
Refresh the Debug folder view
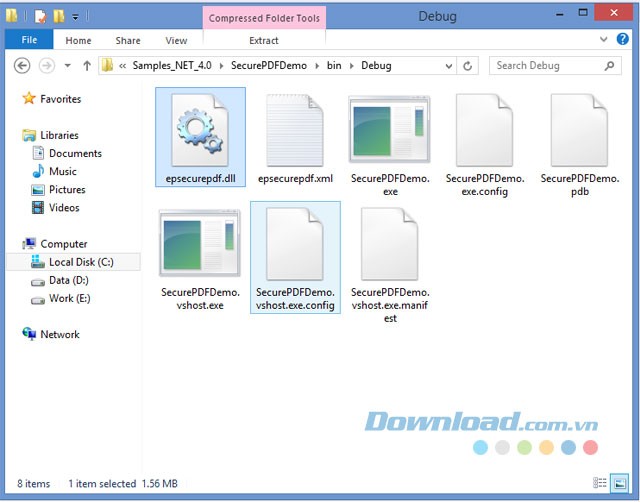(x=468, y=66)
